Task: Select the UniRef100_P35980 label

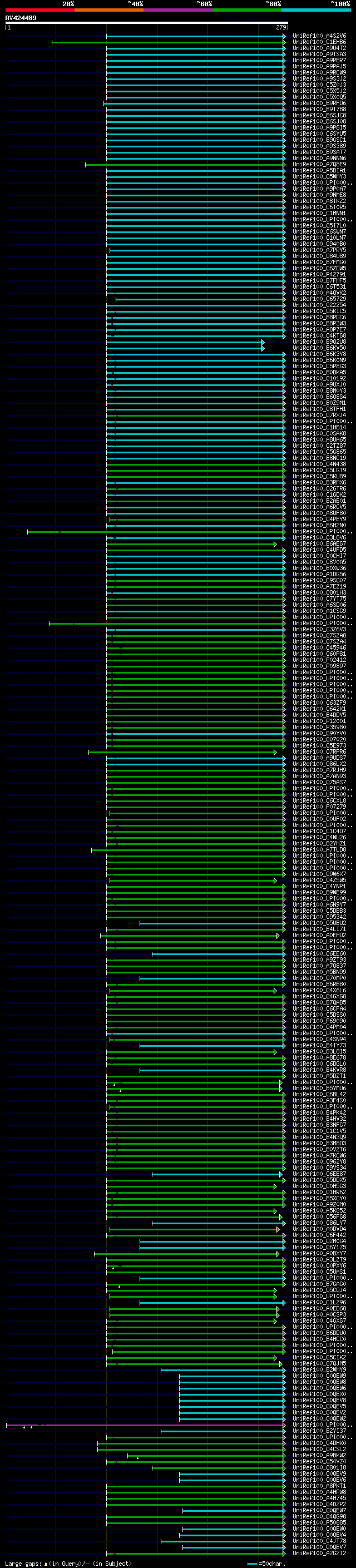Action: [x=319, y=728]
